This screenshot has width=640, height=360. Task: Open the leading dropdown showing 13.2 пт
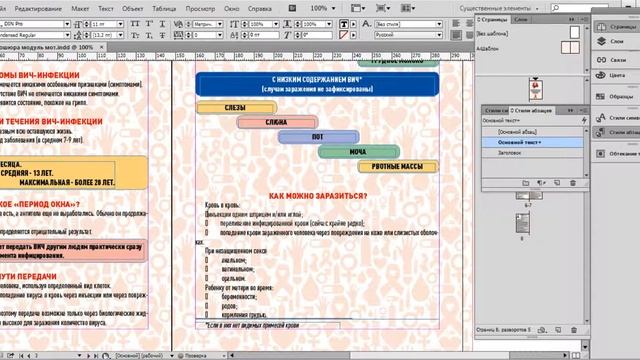point(120,35)
